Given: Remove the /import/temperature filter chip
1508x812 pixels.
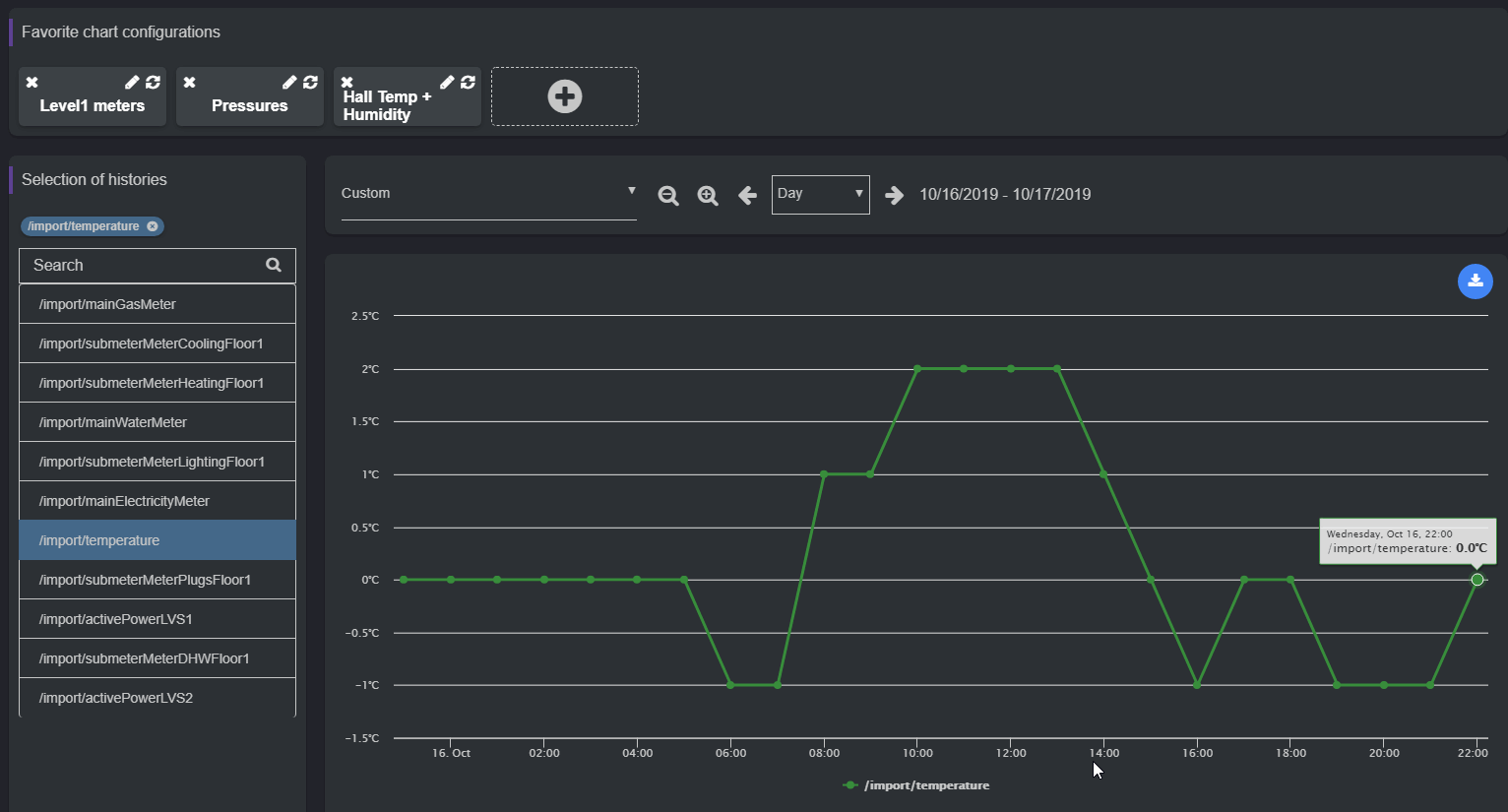Looking at the screenshot, I should 153,225.
